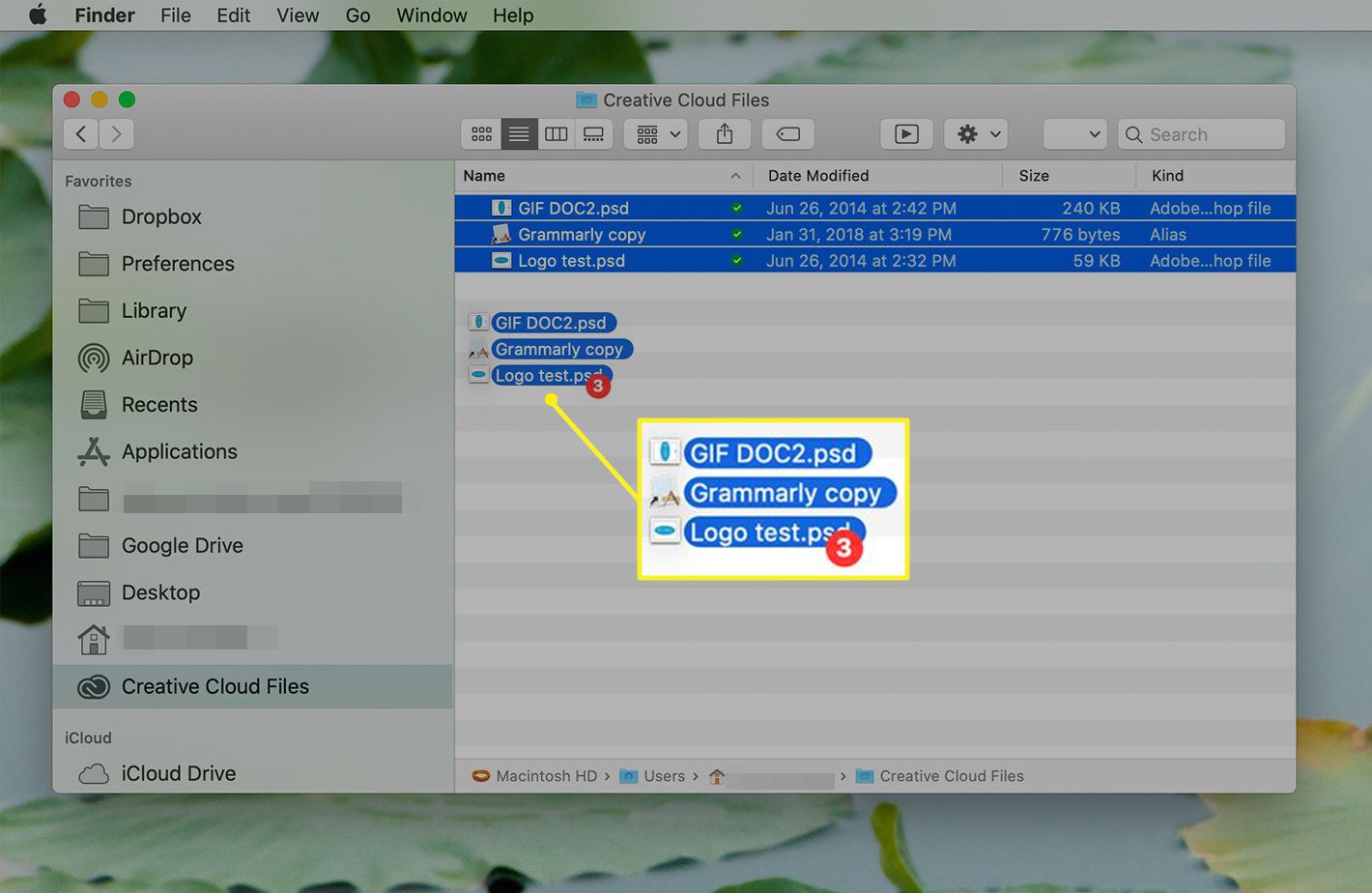Switch to column view
The width and height of the screenshot is (1372, 893).
(x=556, y=134)
